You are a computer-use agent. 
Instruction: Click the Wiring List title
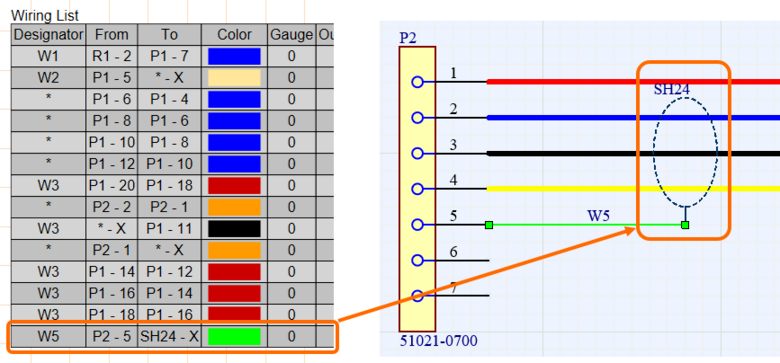coord(45,16)
